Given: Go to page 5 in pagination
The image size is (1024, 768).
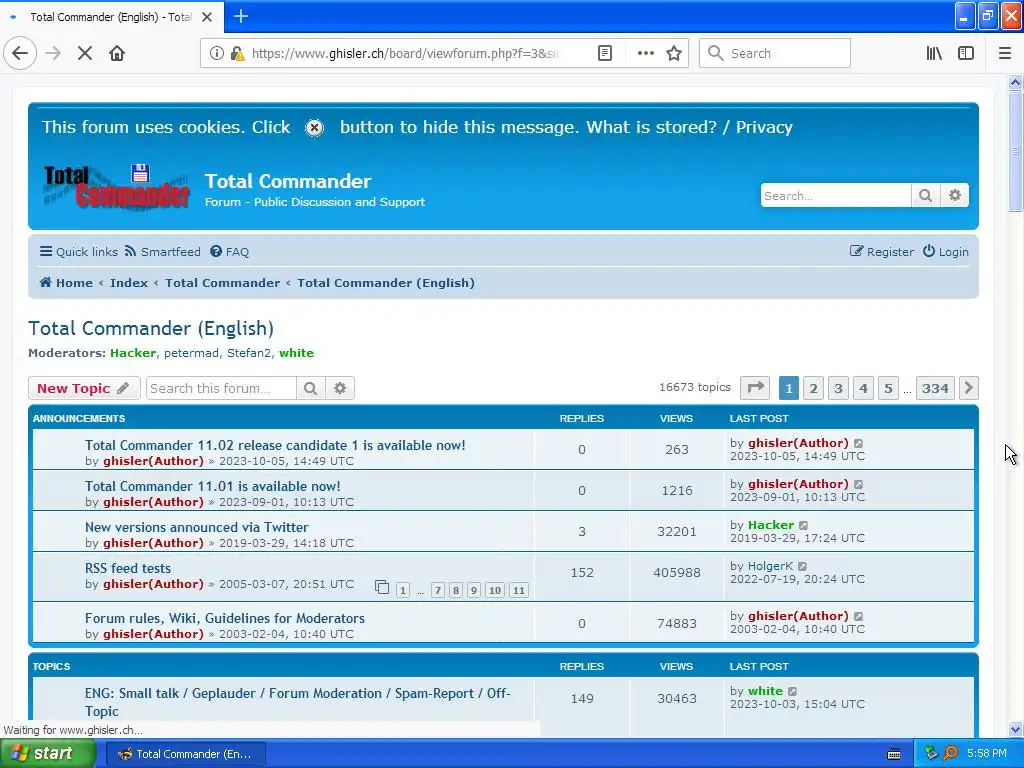Looking at the screenshot, I should 888,389.
